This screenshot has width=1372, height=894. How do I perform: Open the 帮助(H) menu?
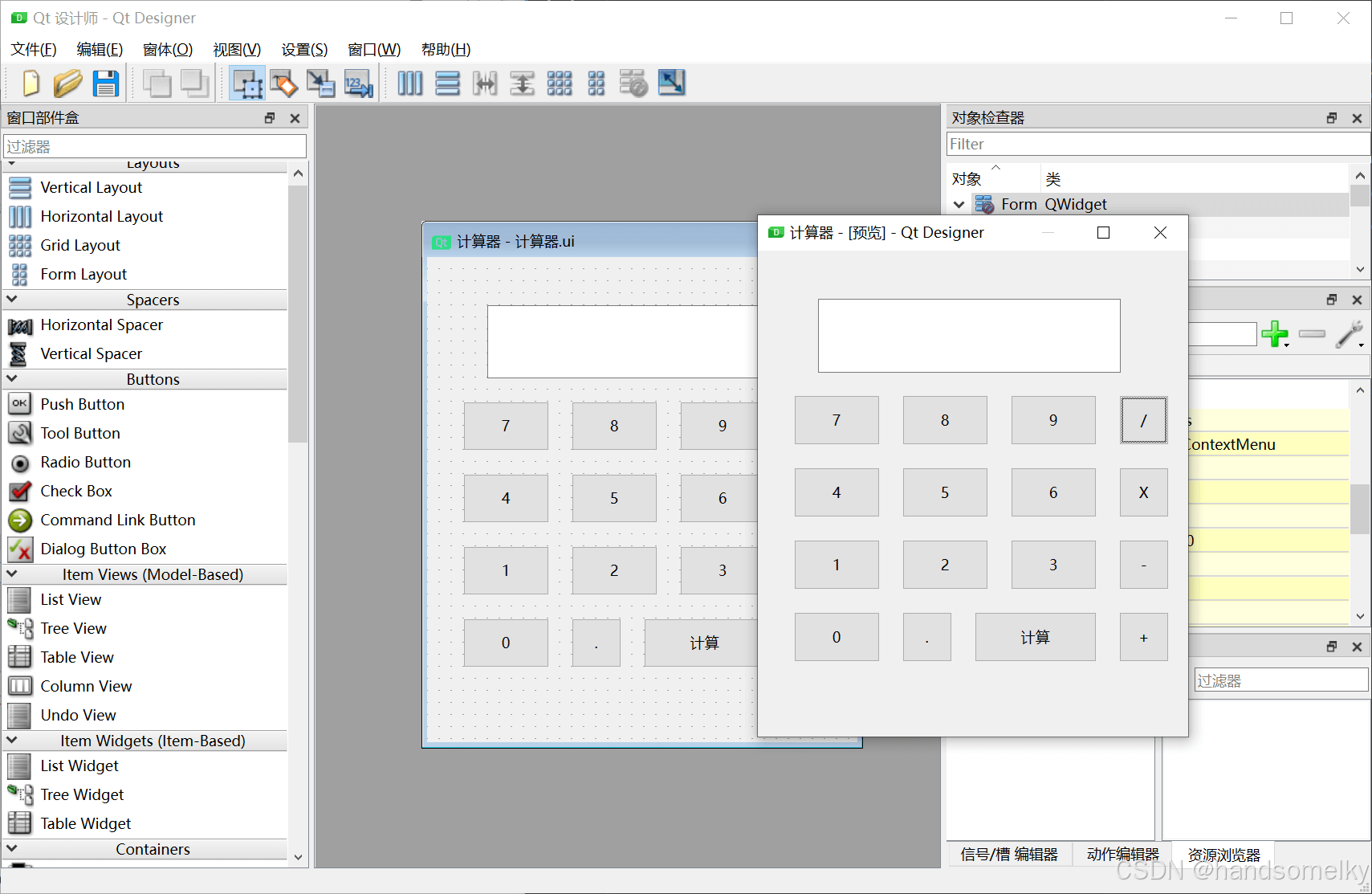coord(446,50)
